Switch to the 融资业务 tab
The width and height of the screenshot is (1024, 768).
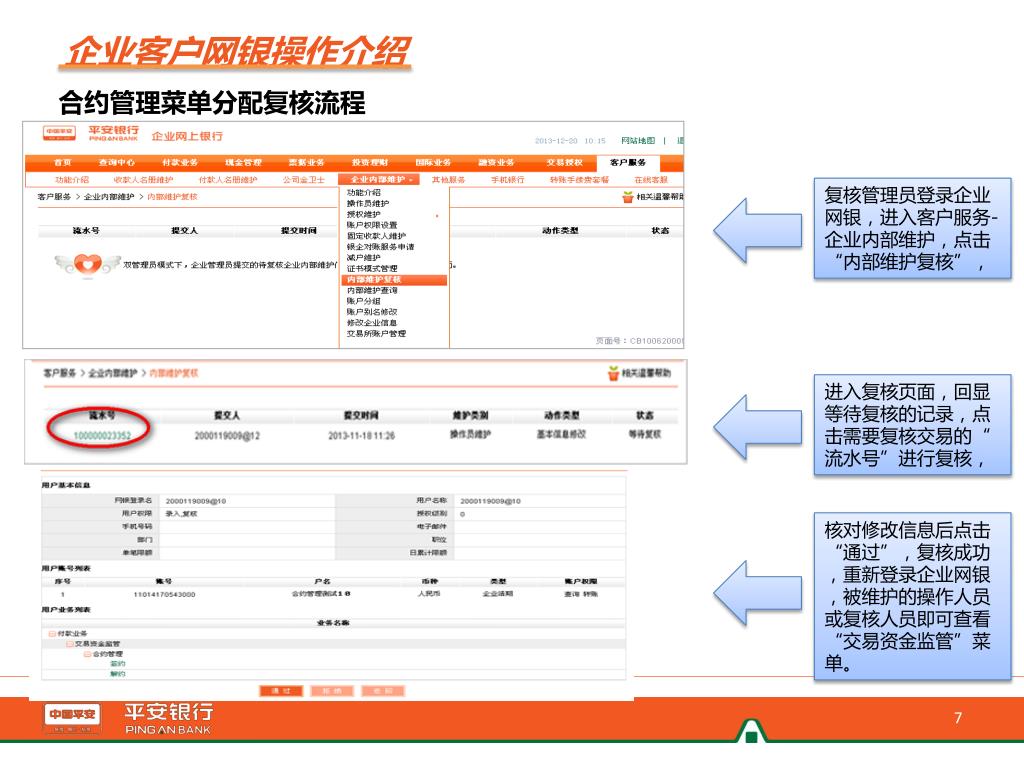coord(496,163)
